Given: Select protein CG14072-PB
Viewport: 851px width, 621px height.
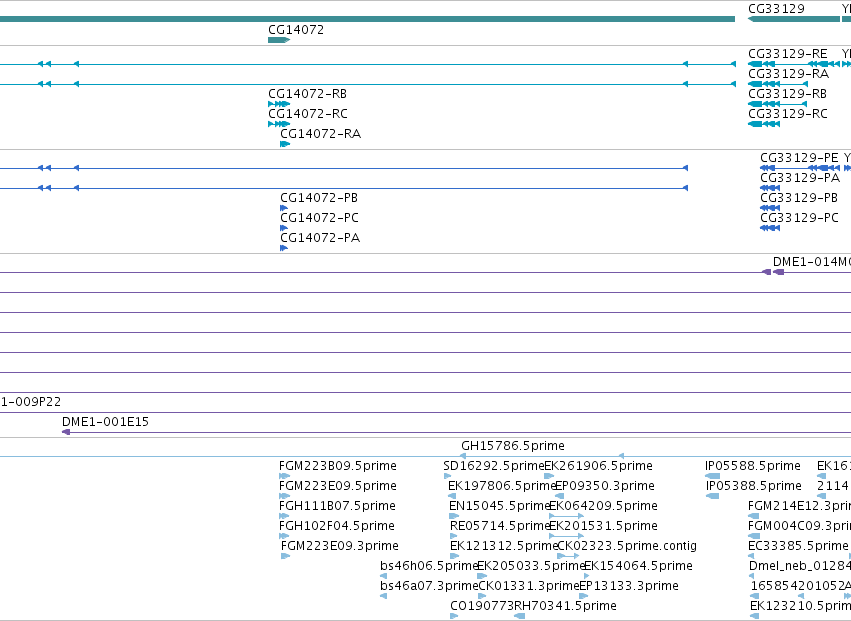Looking at the screenshot, I should pyautogui.click(x=319, y=198).
